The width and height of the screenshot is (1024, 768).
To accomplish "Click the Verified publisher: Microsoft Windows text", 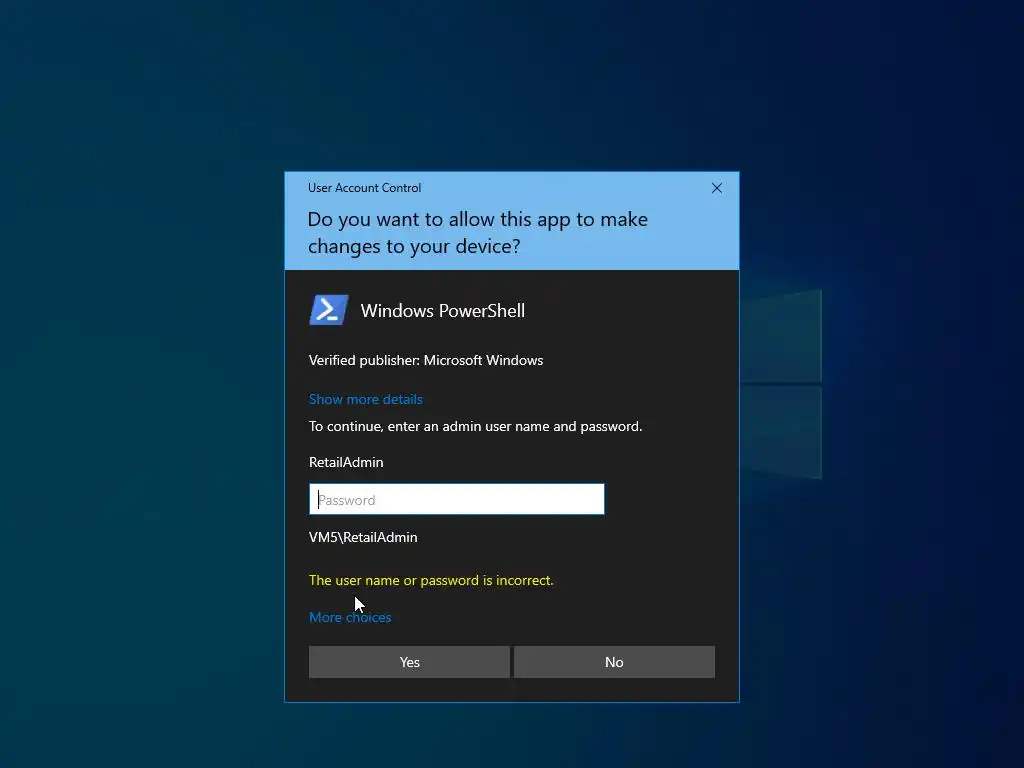I will 426,360.
